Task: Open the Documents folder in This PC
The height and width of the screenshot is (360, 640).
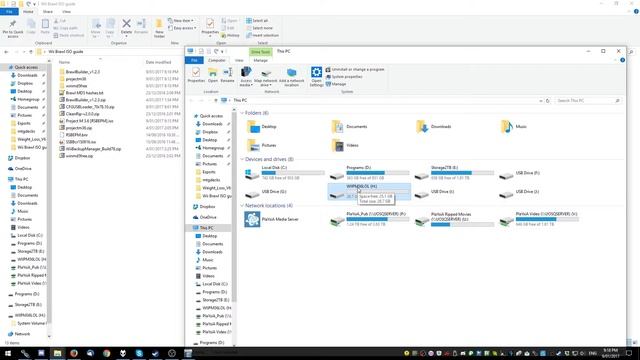Action: 349,127
